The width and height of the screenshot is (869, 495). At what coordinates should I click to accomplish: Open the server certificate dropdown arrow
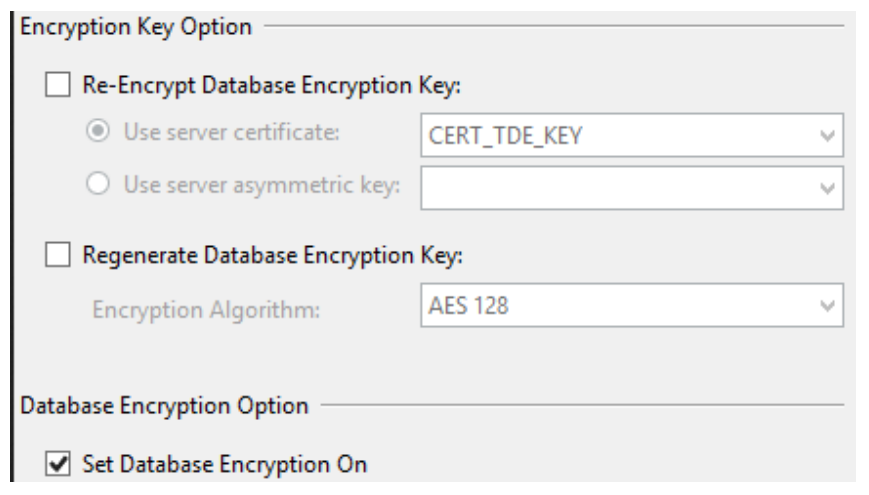click(x=826, y=135)
